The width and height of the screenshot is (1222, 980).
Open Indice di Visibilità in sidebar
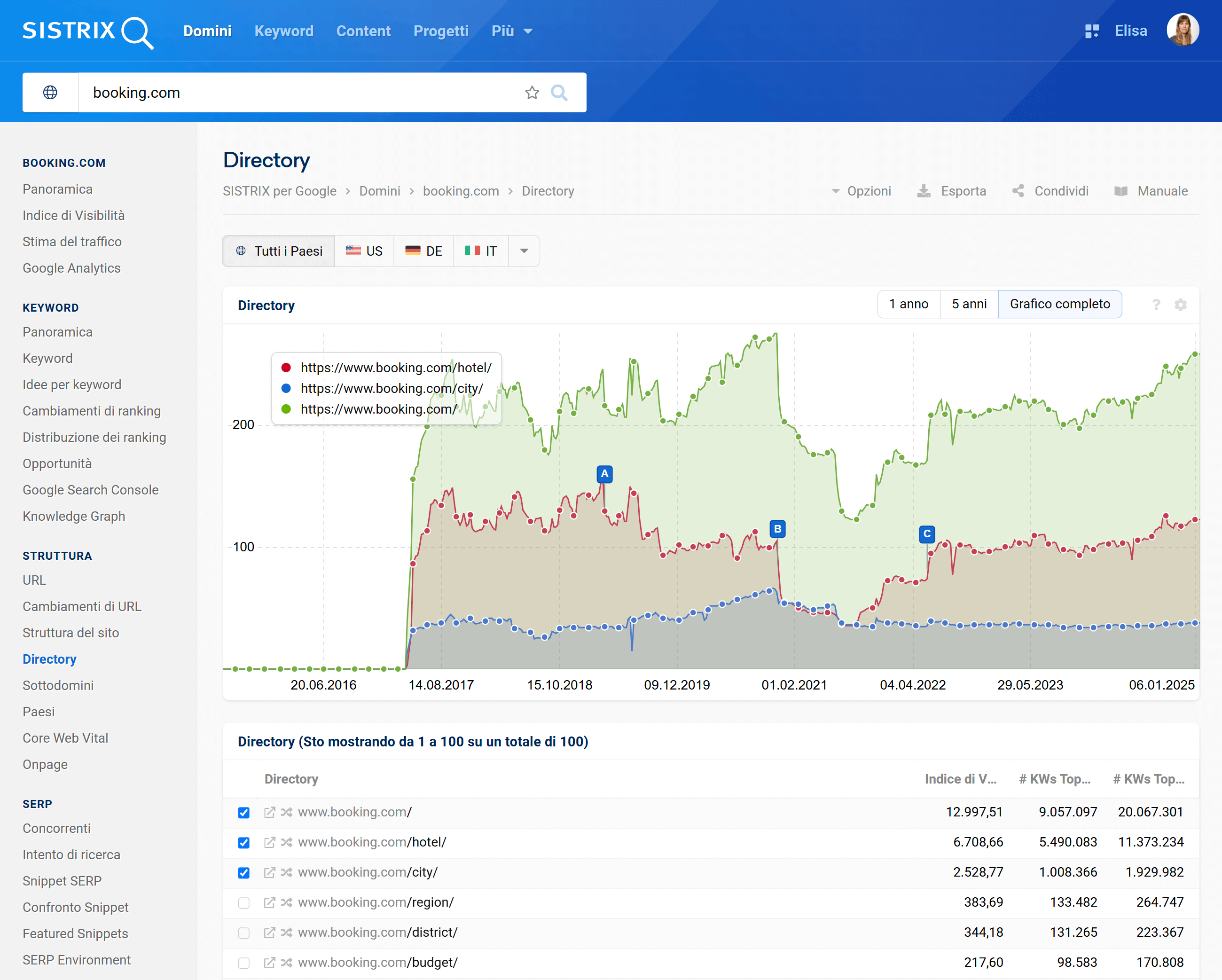click(x=74, y=215)
